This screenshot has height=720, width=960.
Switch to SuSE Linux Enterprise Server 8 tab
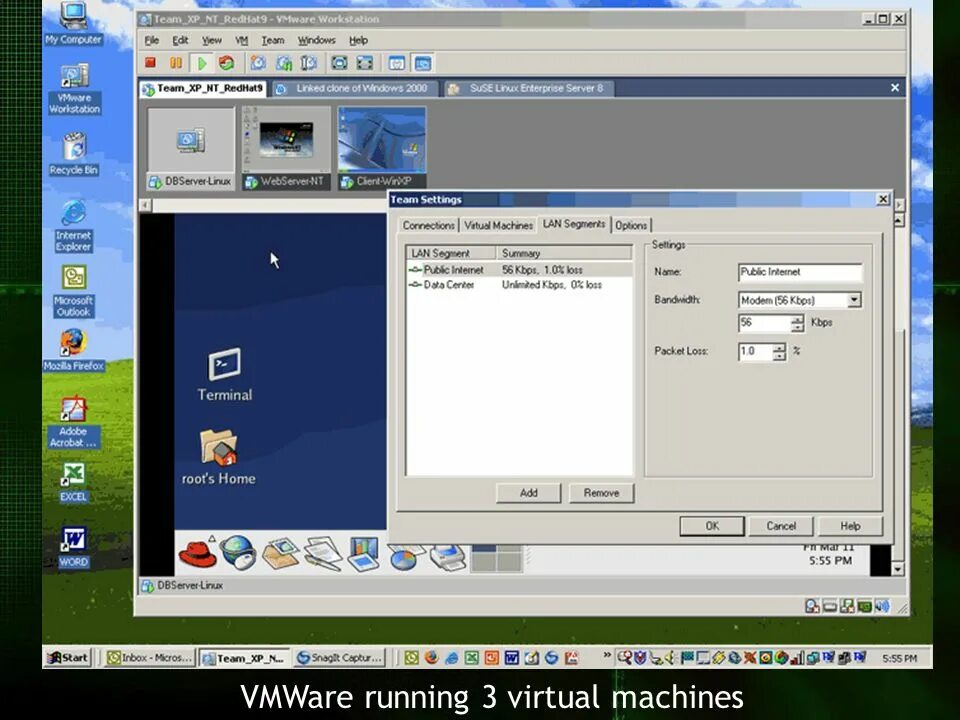pos(529,89)
